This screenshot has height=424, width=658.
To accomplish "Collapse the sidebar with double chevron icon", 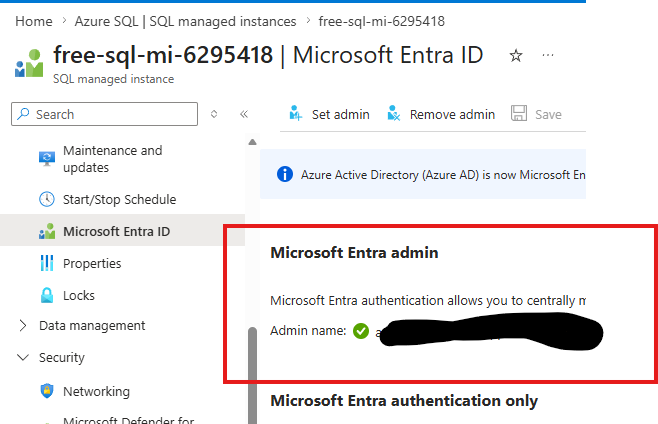I will (x=244, y=114).
